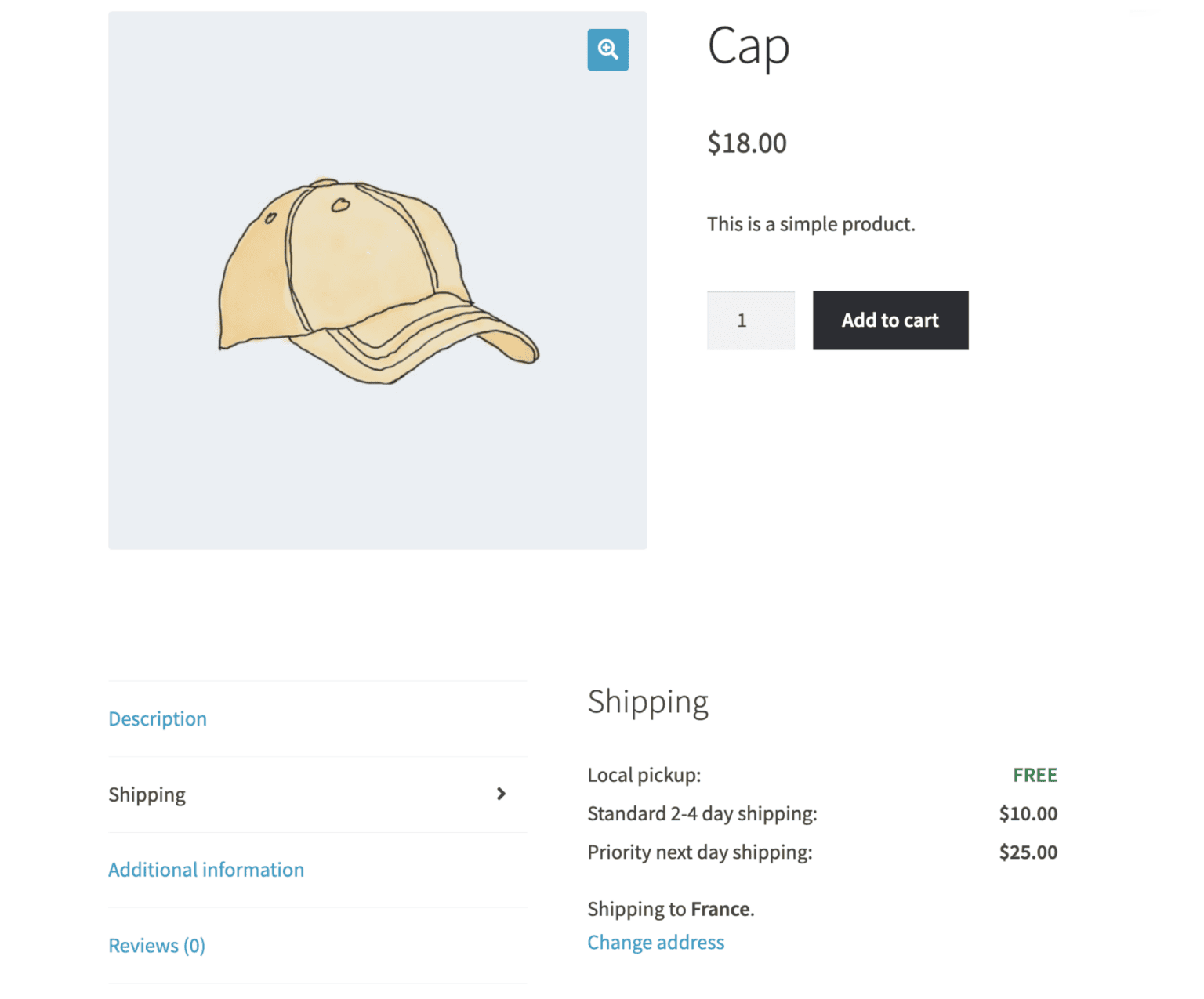Click the Add to cart button
Viewport: 1204px width, 999px height.
tap(890, 320)
